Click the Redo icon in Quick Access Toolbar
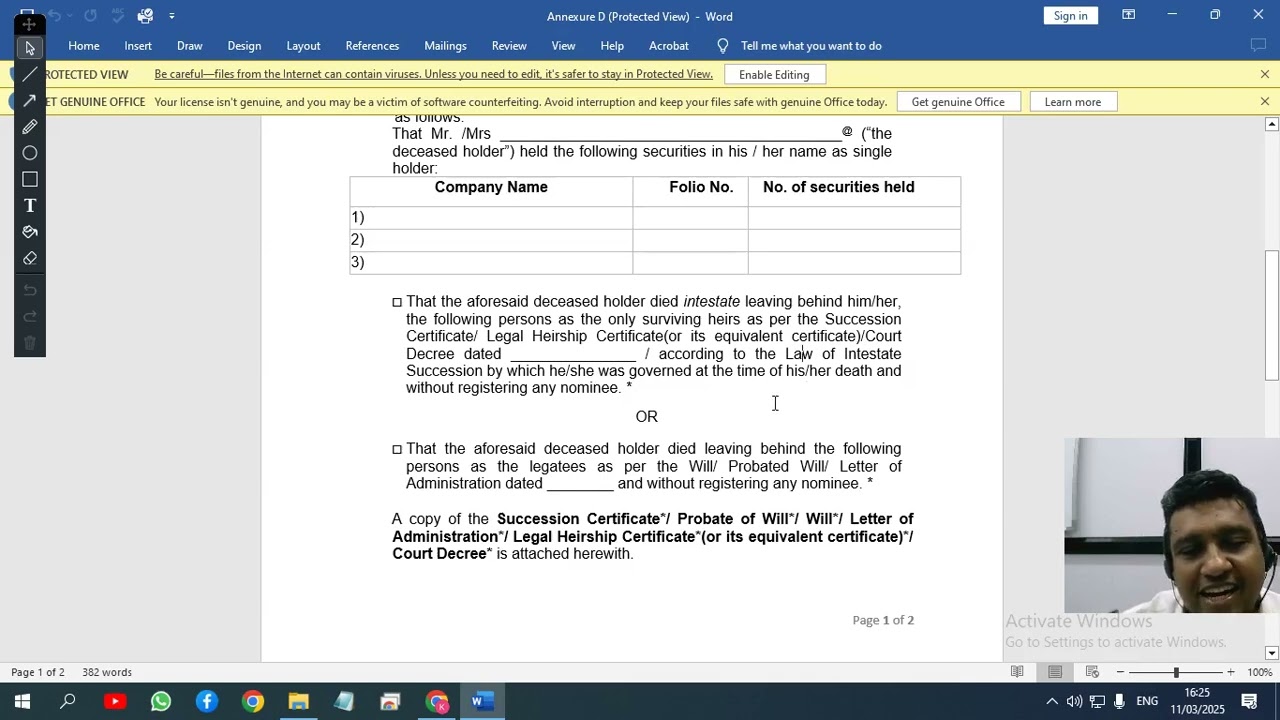 coord(91,16)
